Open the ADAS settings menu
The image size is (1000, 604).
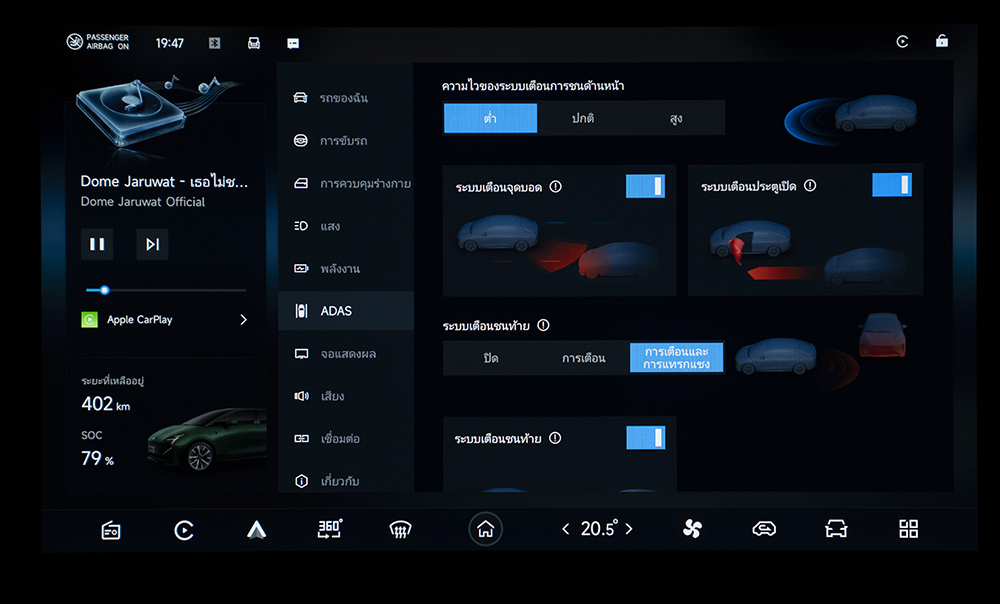coord(346,311)
